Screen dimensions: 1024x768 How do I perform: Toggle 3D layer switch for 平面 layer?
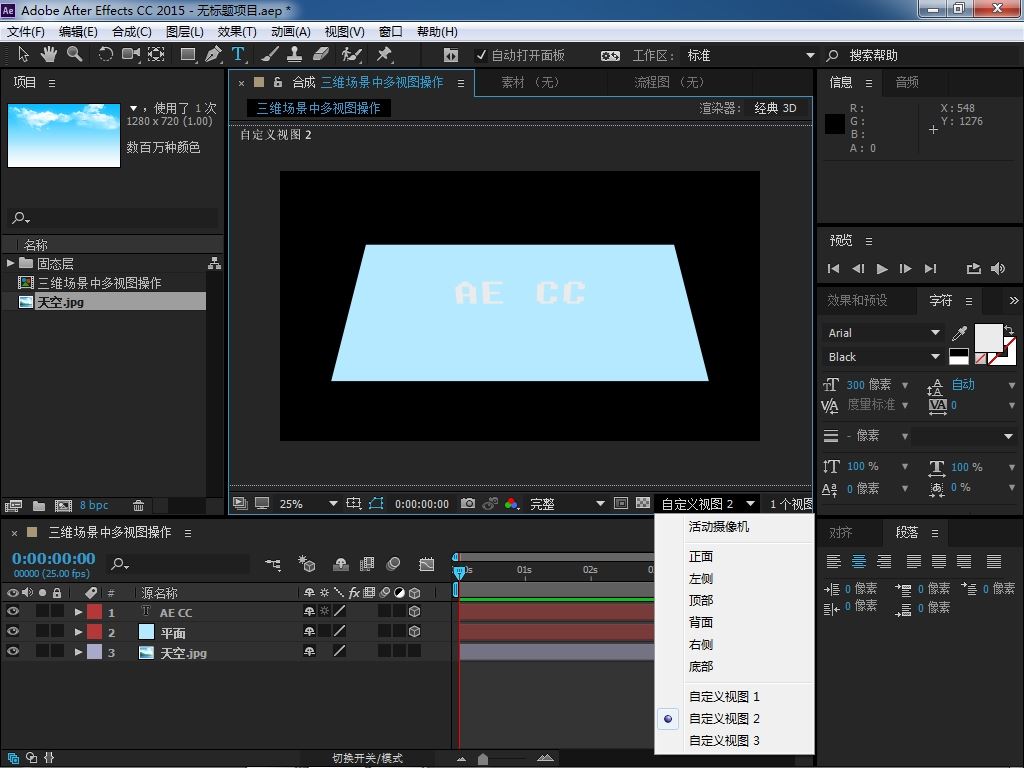414,632
